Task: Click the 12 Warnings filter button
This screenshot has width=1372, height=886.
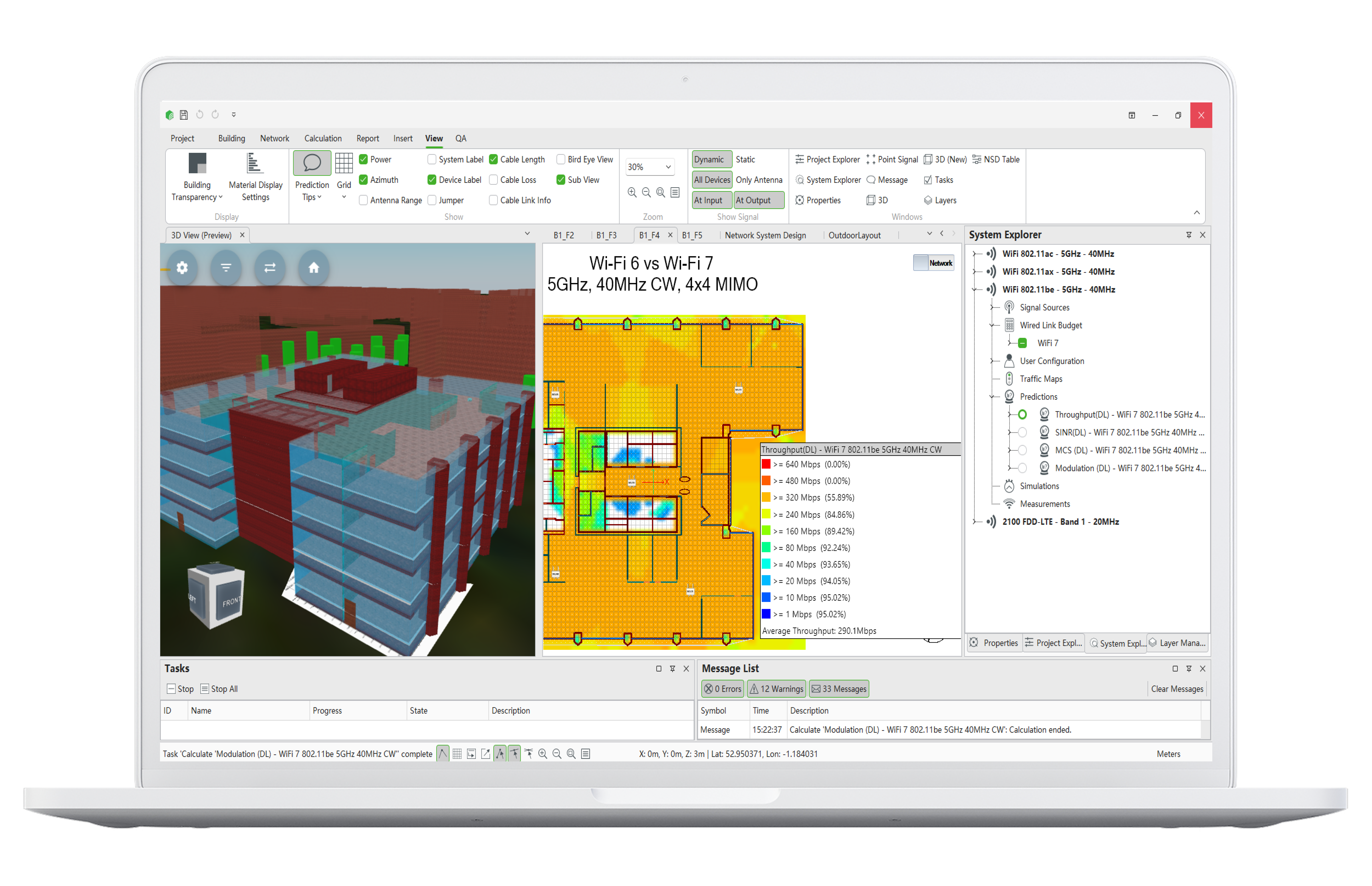Action: pos(776,689)
